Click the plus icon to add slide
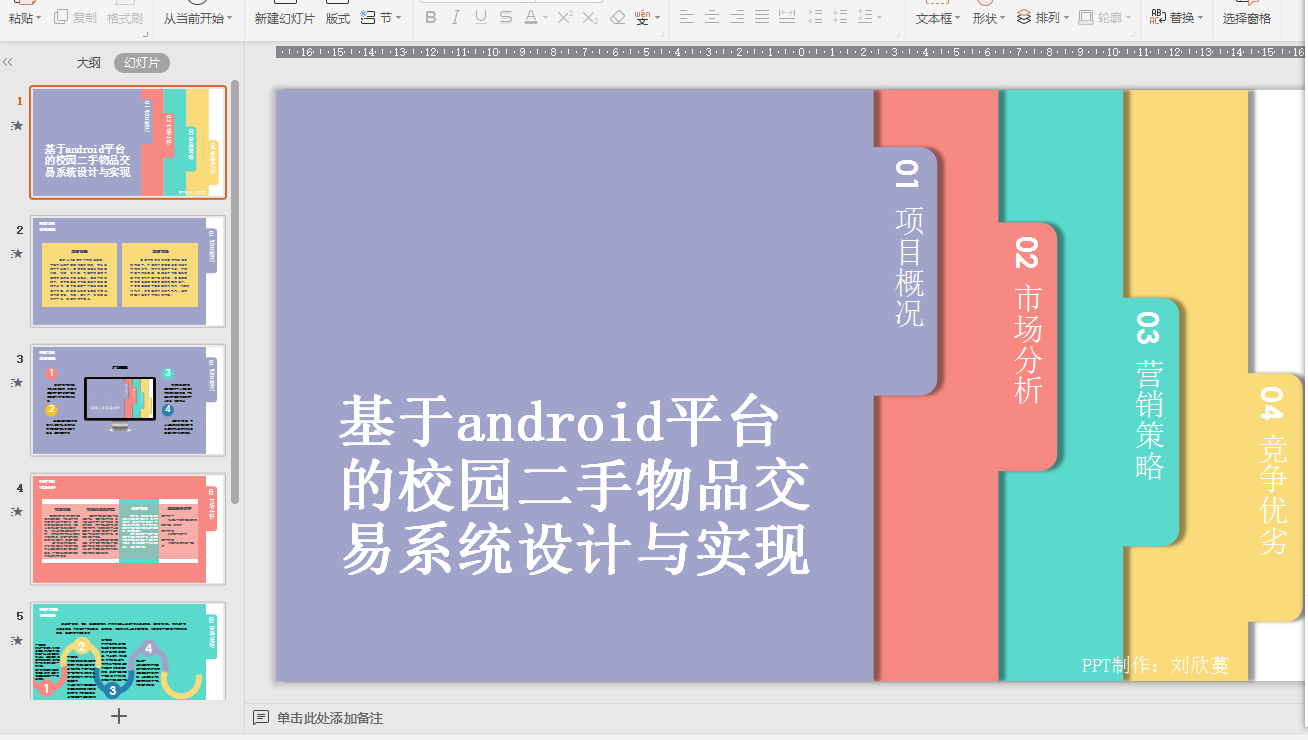 point(119,715)
